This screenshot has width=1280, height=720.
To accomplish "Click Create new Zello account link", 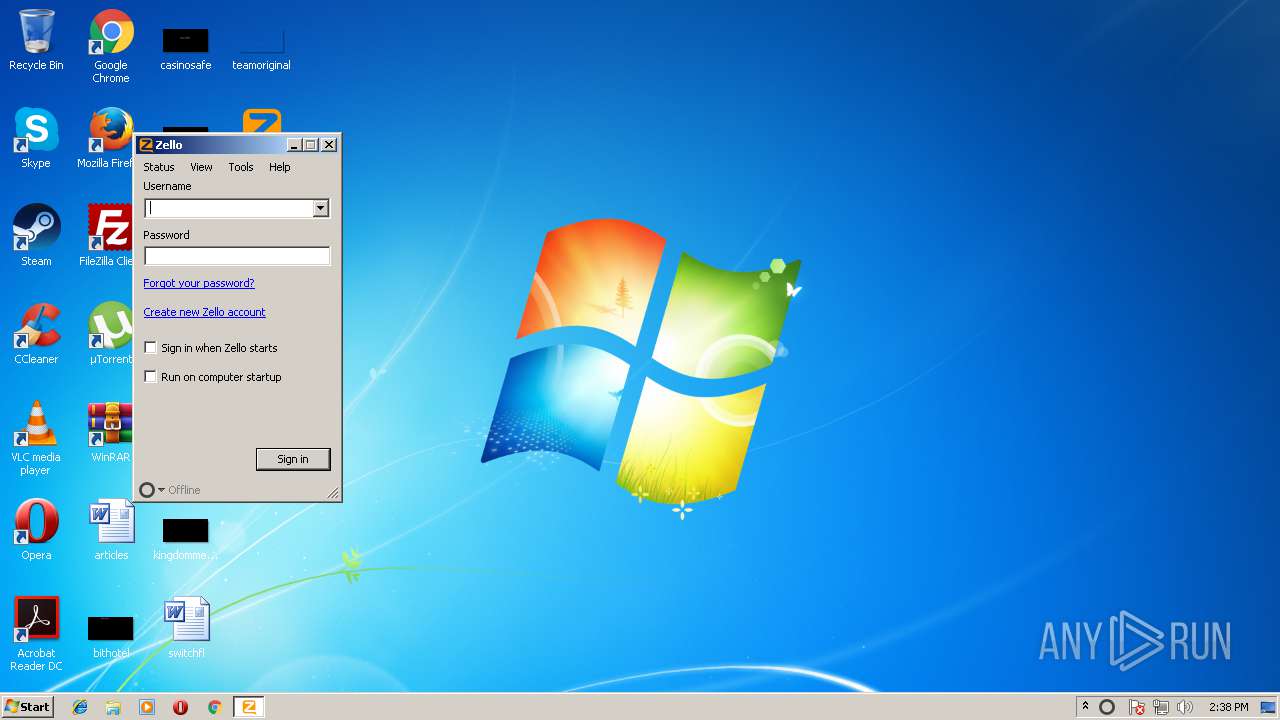I will tap(204, 312).
